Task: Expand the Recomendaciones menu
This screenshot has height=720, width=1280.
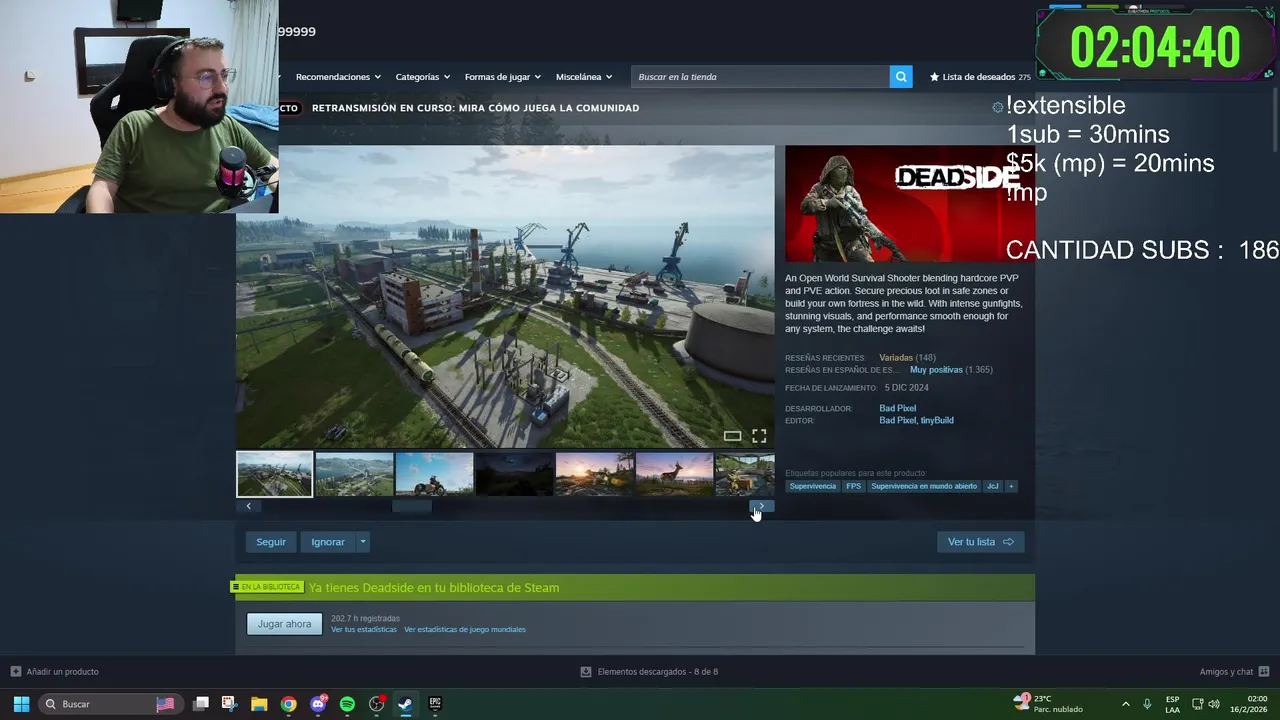Action: [x=338, y=77]
